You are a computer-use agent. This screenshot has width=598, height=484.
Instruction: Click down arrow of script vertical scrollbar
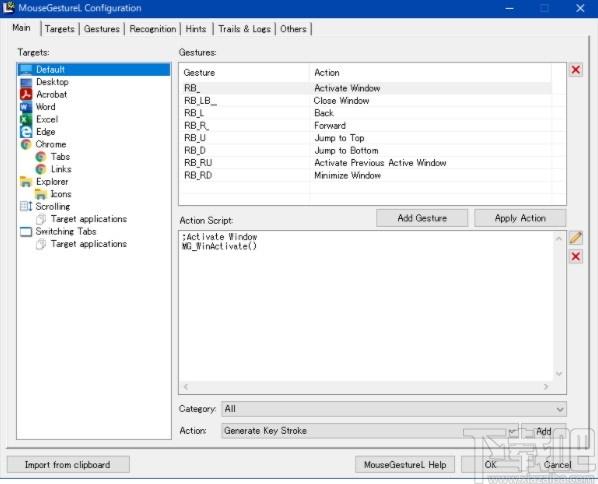559,374
